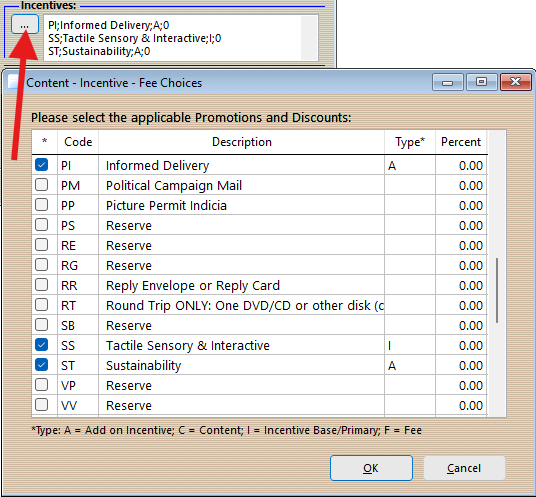Check the VP Reserve checkbox

(x=41, y=385)
